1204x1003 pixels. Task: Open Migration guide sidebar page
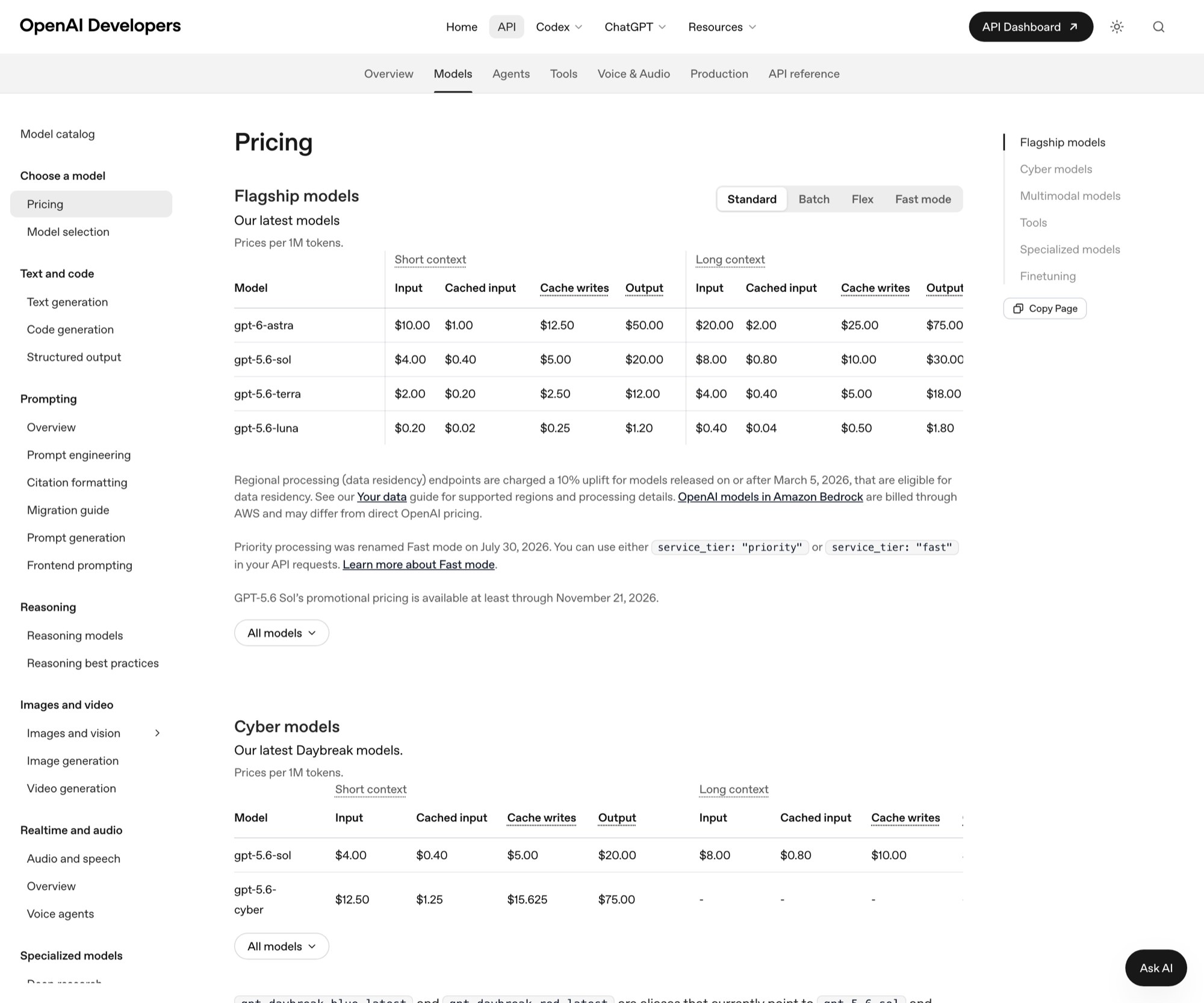point(68,510)
